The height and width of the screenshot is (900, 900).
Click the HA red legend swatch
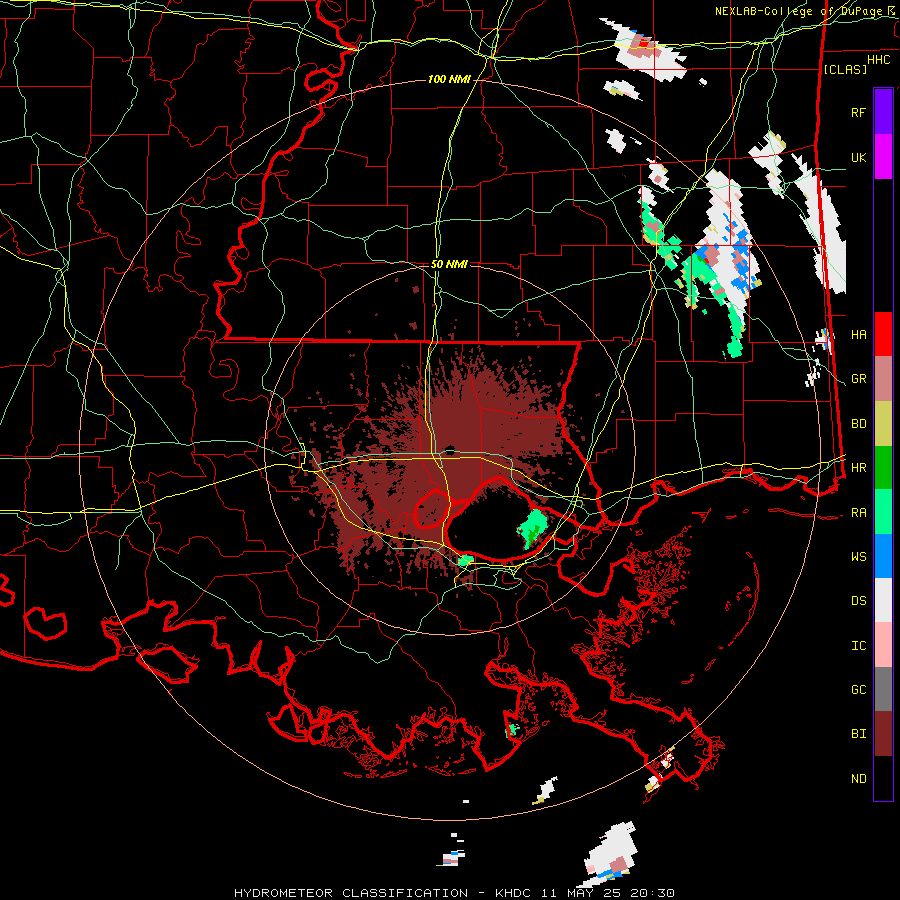pyautogui.click(x=883, y=334)
